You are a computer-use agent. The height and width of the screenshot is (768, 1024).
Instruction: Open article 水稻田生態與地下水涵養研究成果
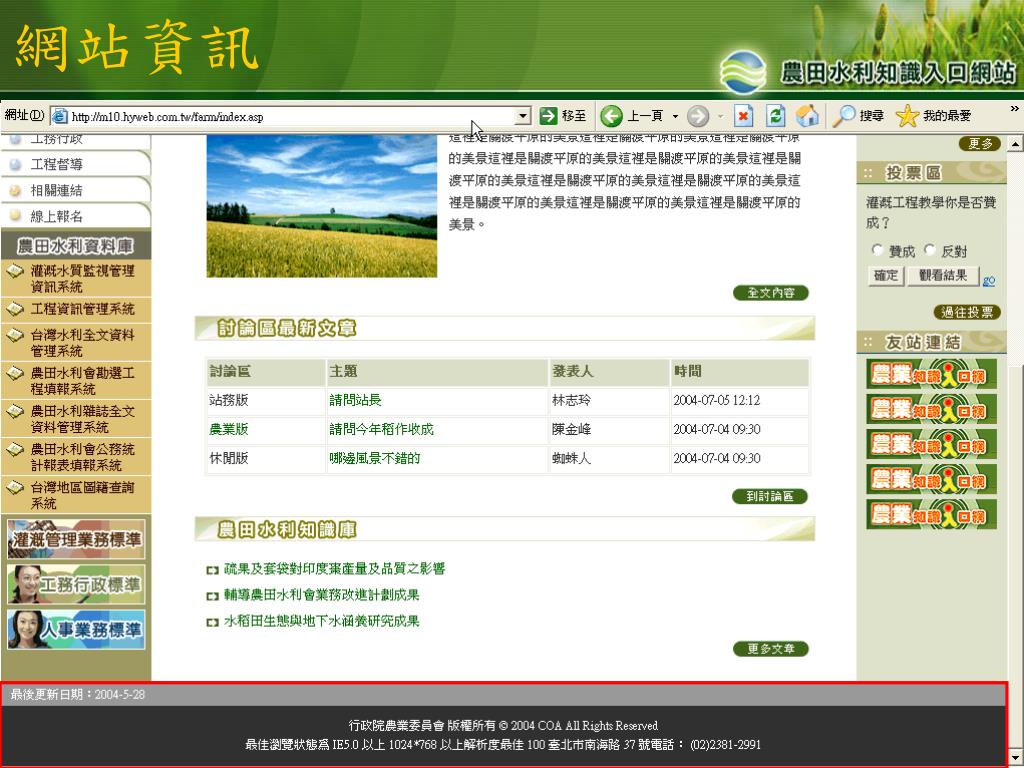pos(321,621)
